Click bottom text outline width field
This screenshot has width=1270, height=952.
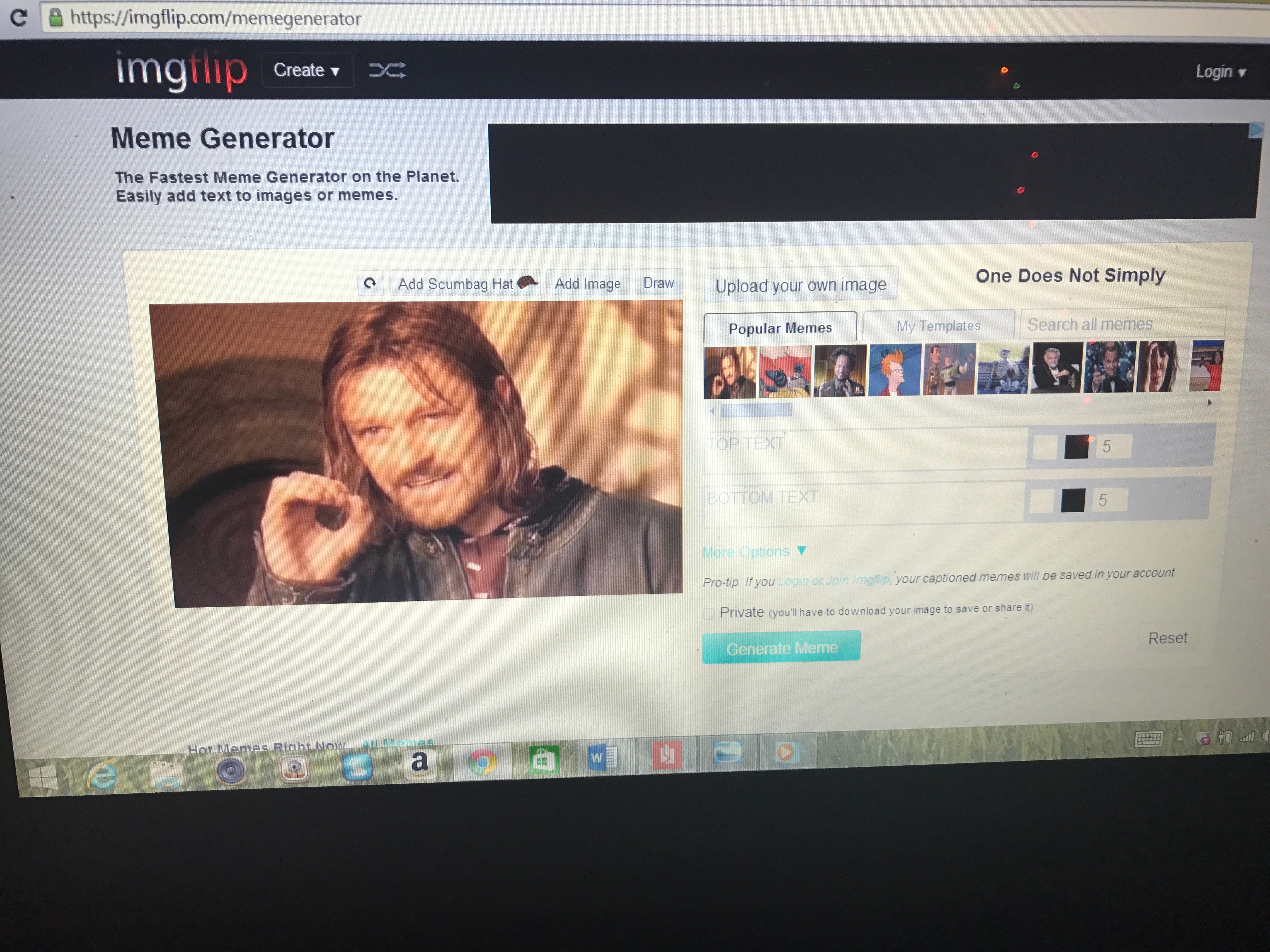click(x=1109, y=500)
